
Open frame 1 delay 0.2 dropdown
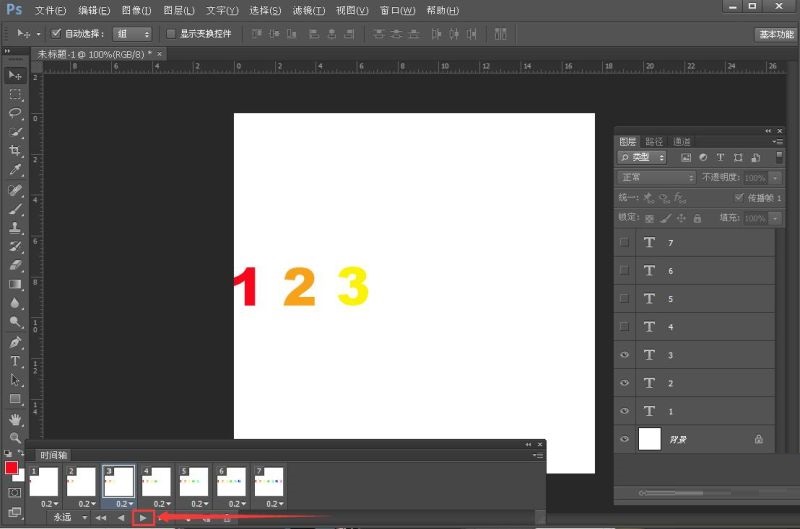pyautogui.click(x=48, y=504)
